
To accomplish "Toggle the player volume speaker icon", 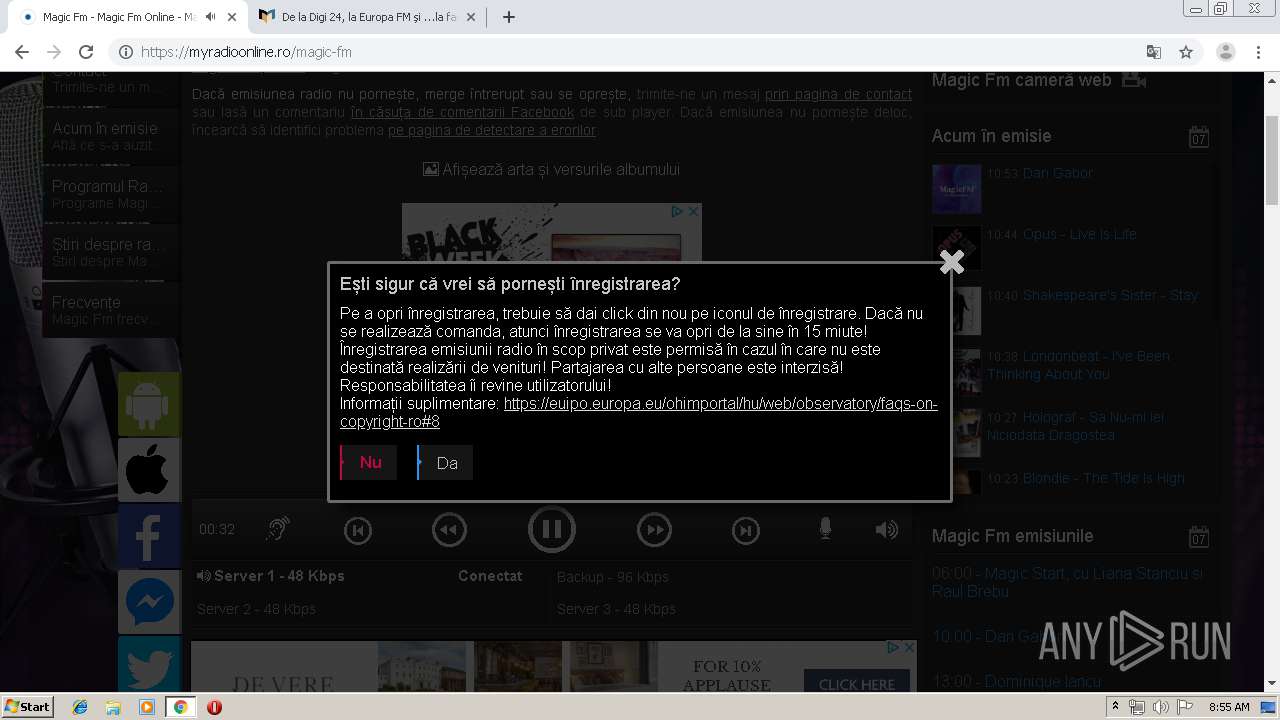I will 886,529.
